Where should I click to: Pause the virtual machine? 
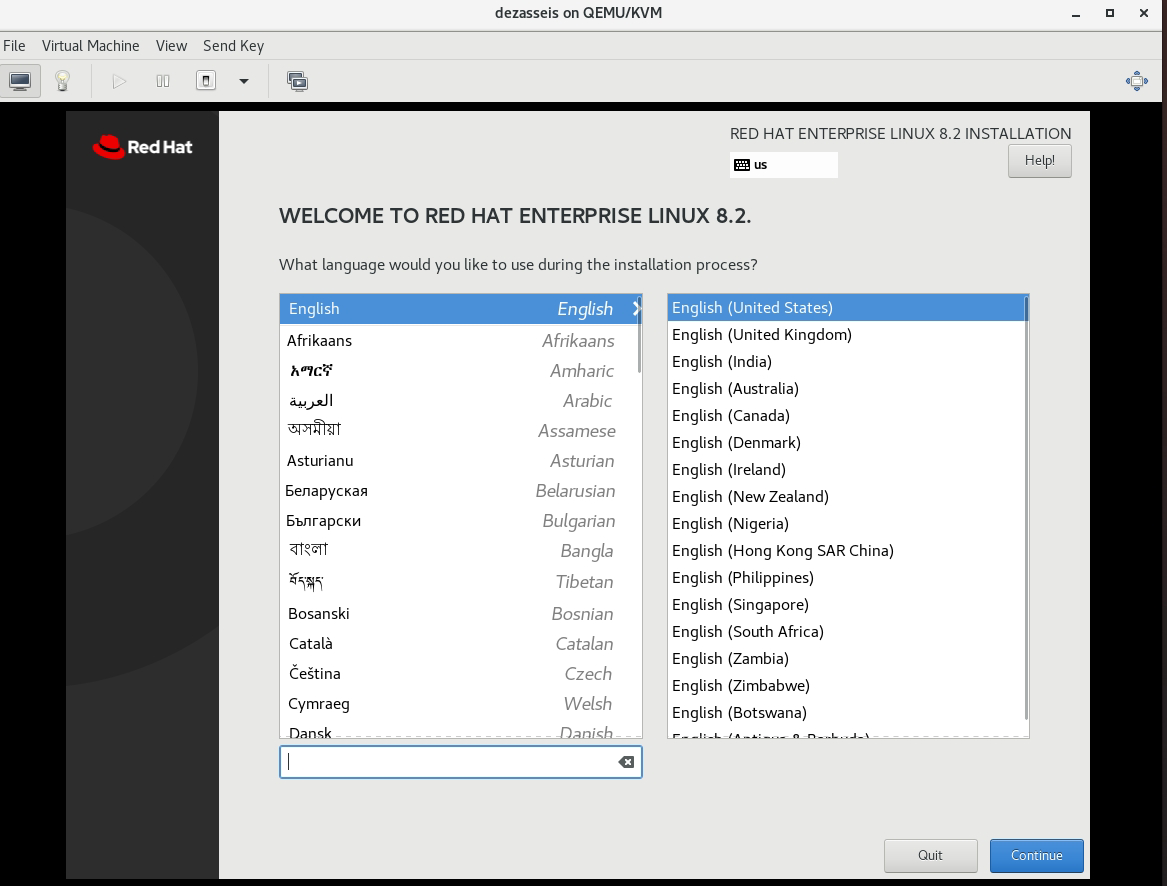coord(163,81)
